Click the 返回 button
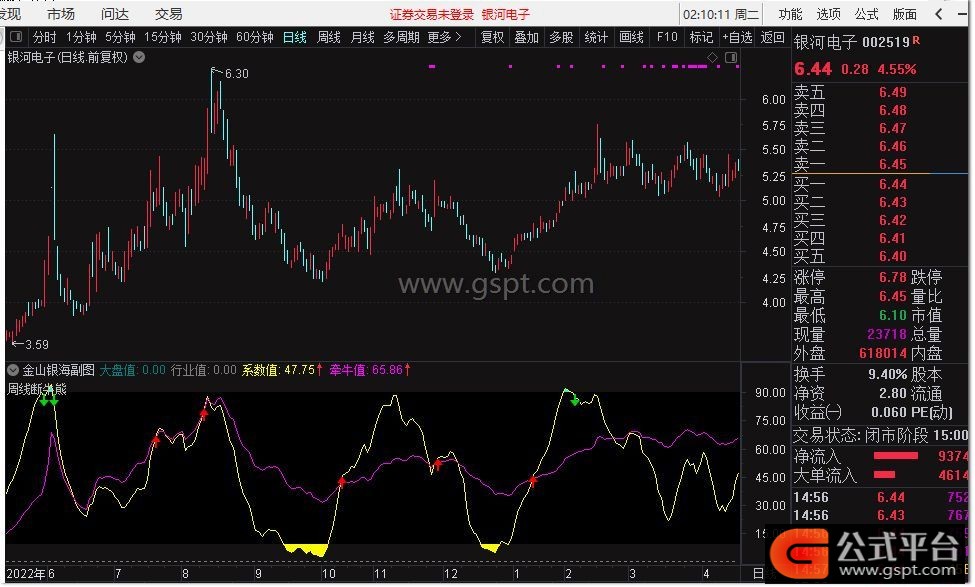975x587 pixels. point(772,37)
